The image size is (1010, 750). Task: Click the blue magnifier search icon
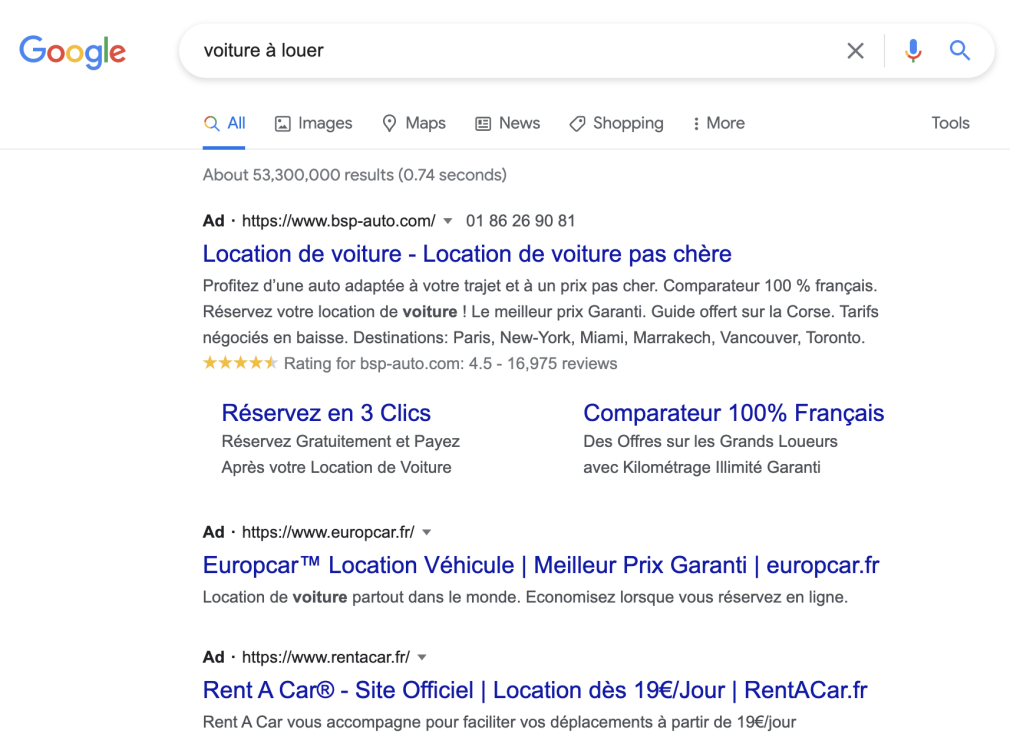958,50
